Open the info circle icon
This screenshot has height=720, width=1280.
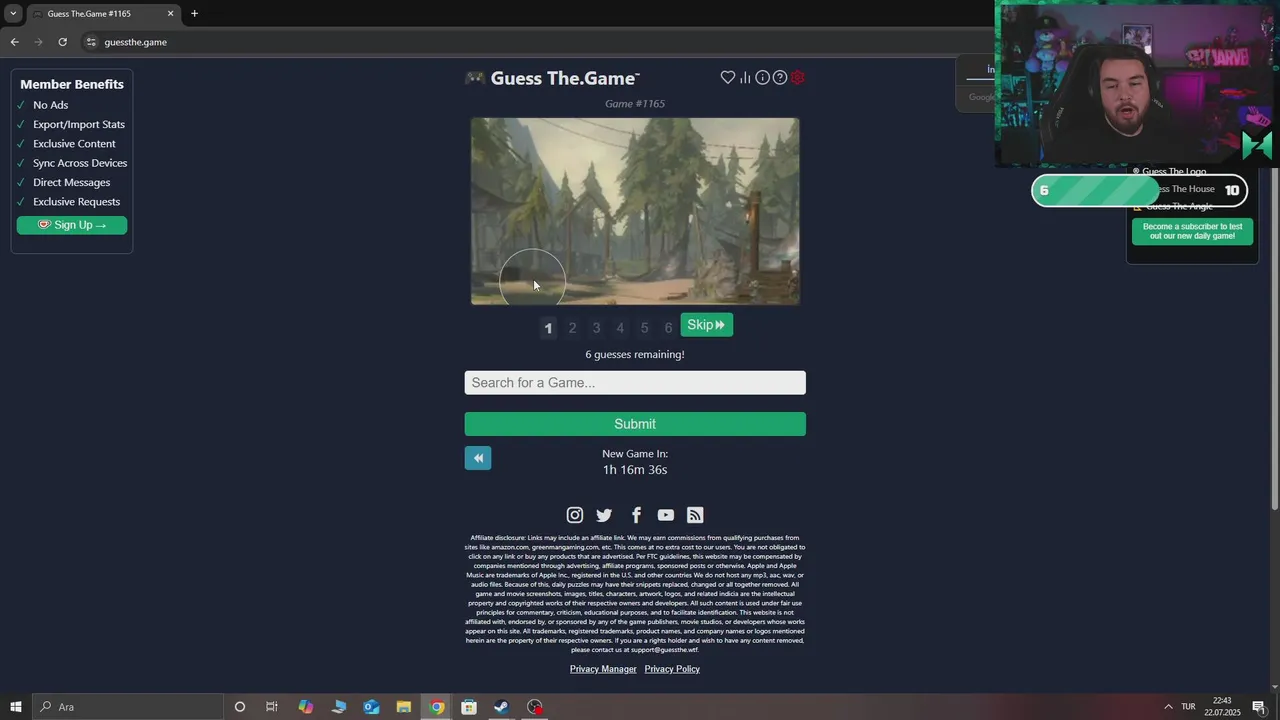click(x=762, y=77)
